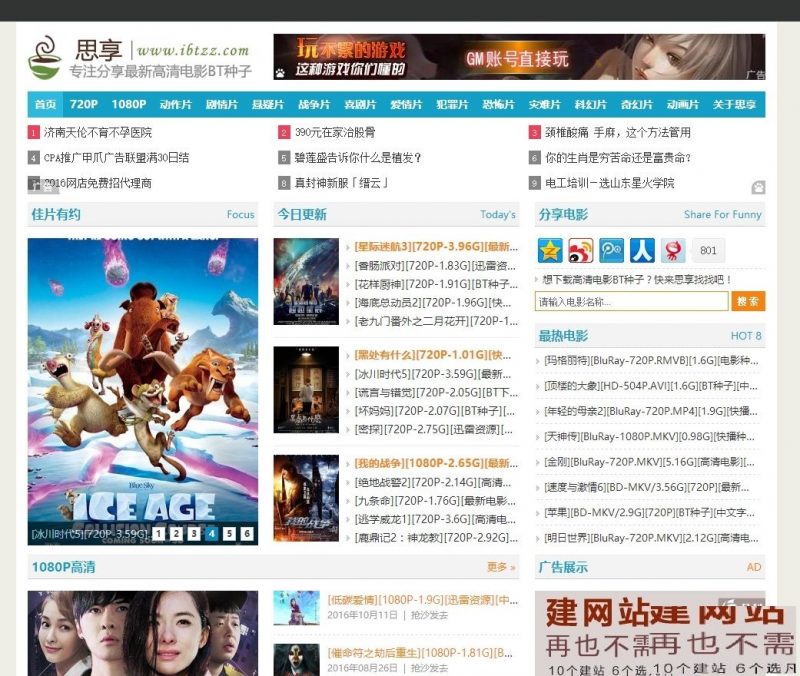This screenshot has height=676, width=800.
Task: Click the movie search input box
Action: (630, 300)
